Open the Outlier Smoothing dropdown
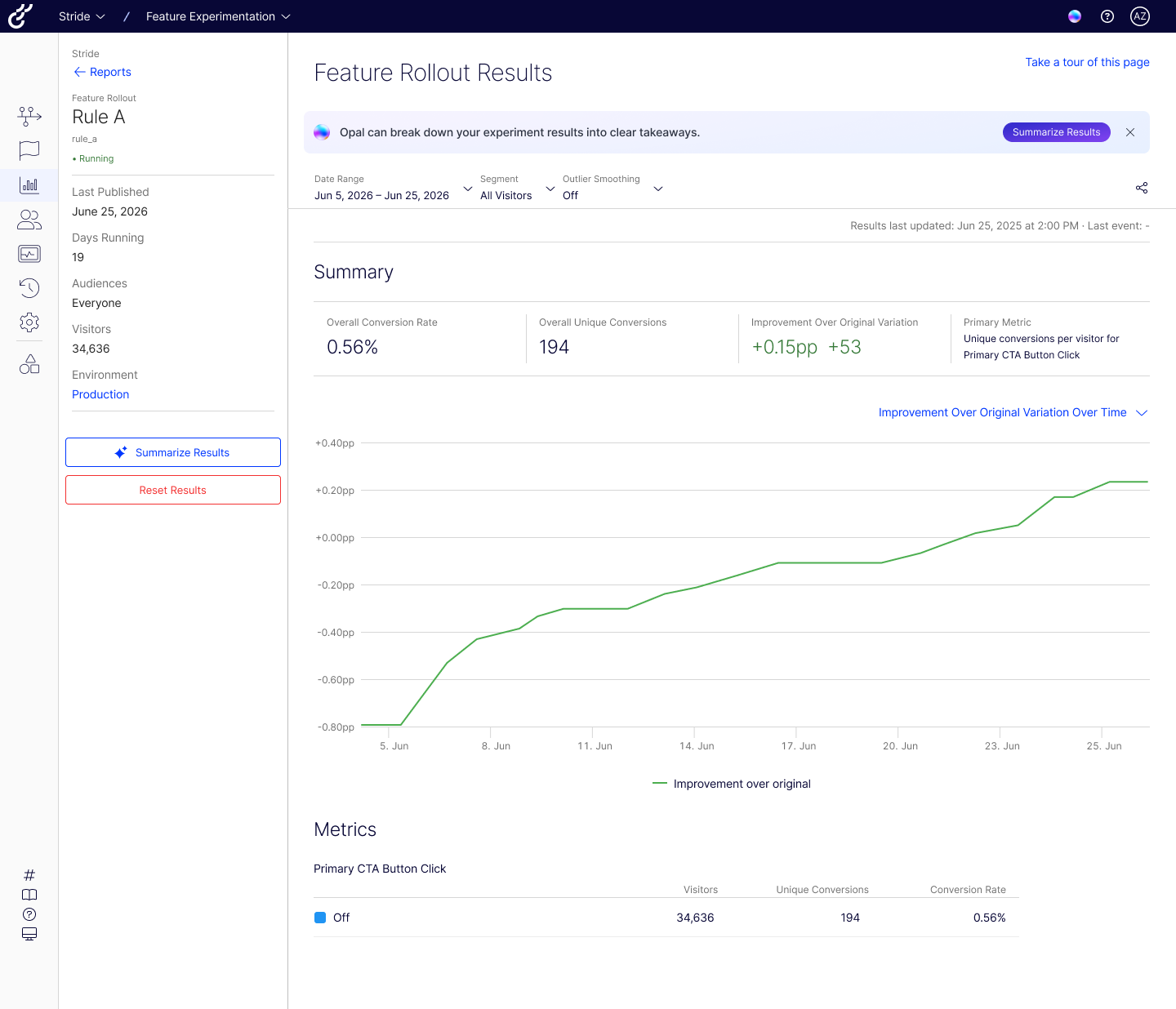This screenshot has height=1009, width=1176. 612,188
